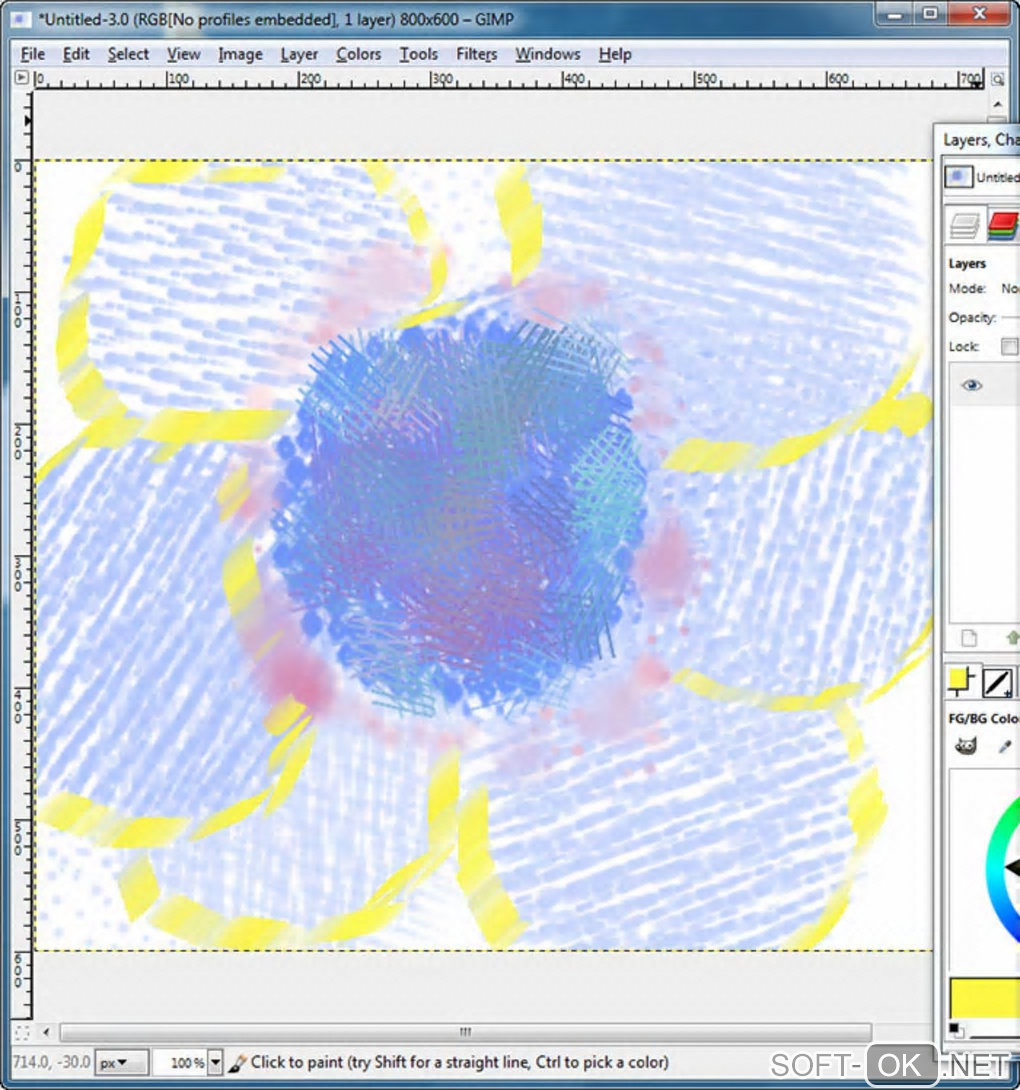This screenshot has height=1090, width=1020.
Task: Click the GIMP window title bar icon
Action: pyautogui.click(x=20, y=19)
